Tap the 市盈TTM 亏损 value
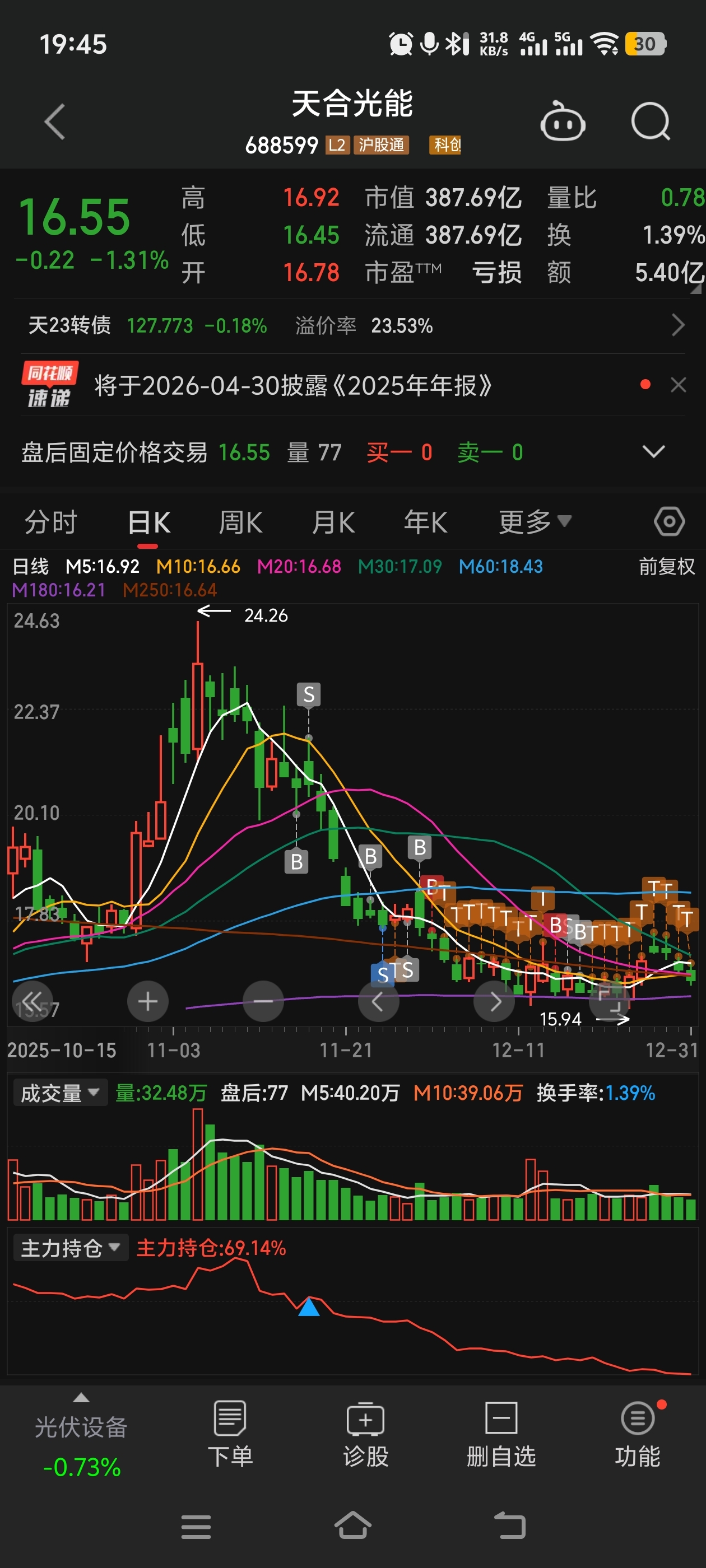The height and width of the screenshot is (1568, 706). [443, 273]
